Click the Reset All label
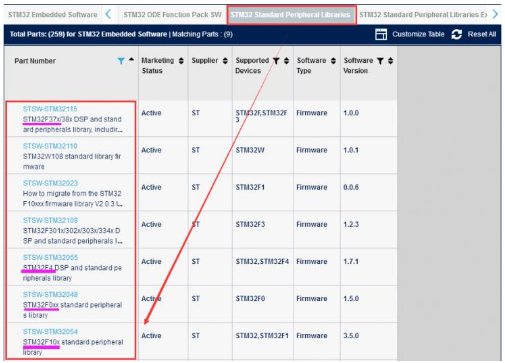This screenshot has height=363, width=505. click(x=482, y=34)
